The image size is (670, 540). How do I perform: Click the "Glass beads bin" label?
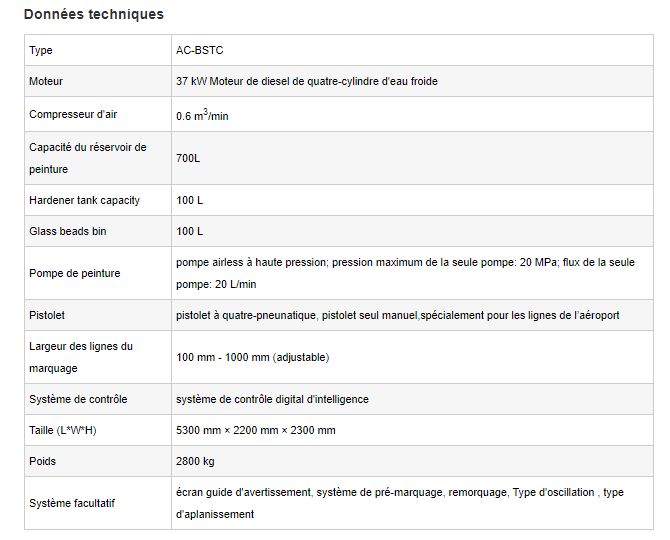66,231
